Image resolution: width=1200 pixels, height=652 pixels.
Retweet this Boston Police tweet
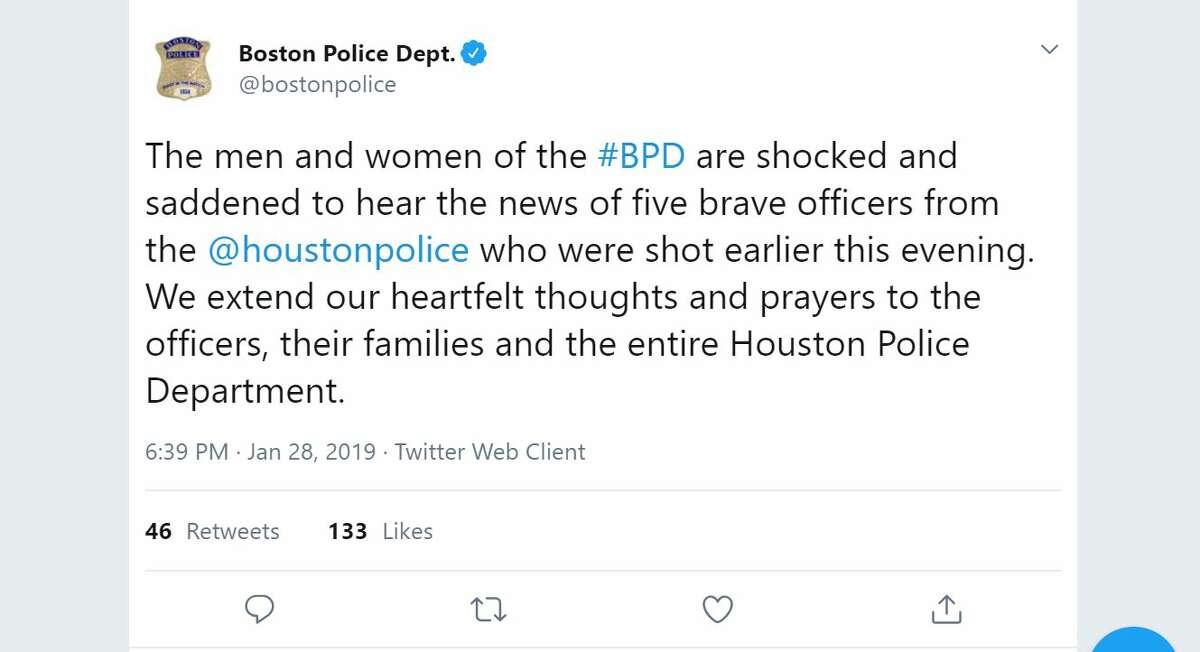(x=489, y=609)
